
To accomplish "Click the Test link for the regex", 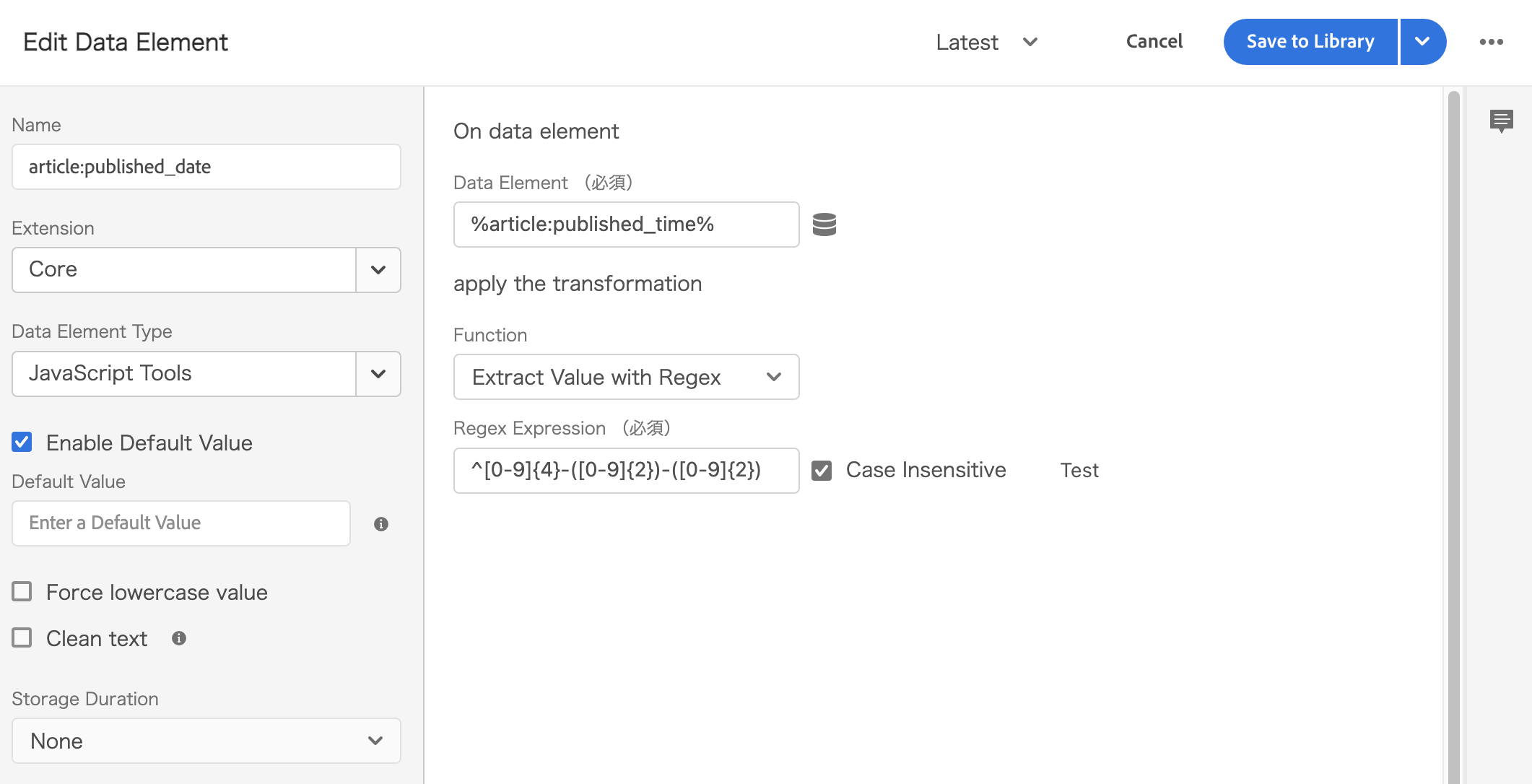I will tap(1079, 470).
